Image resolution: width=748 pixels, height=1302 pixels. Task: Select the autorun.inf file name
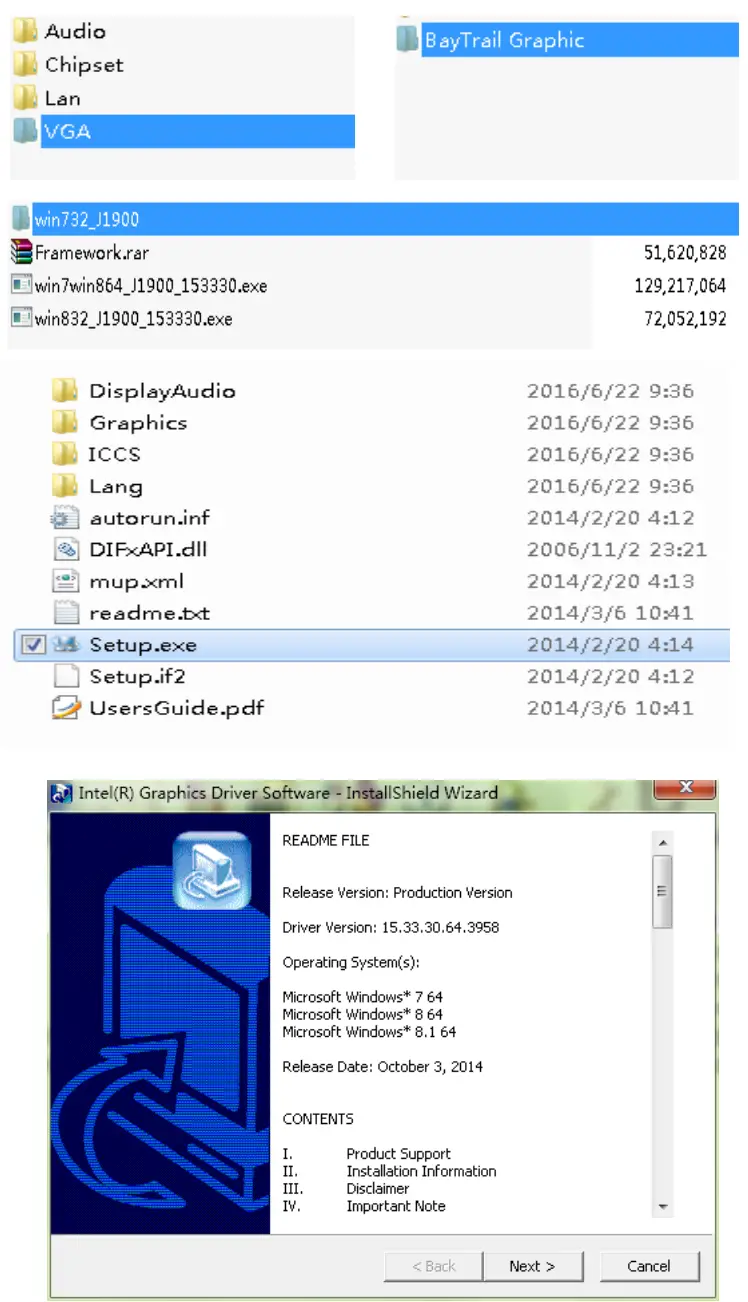(149, 518)
